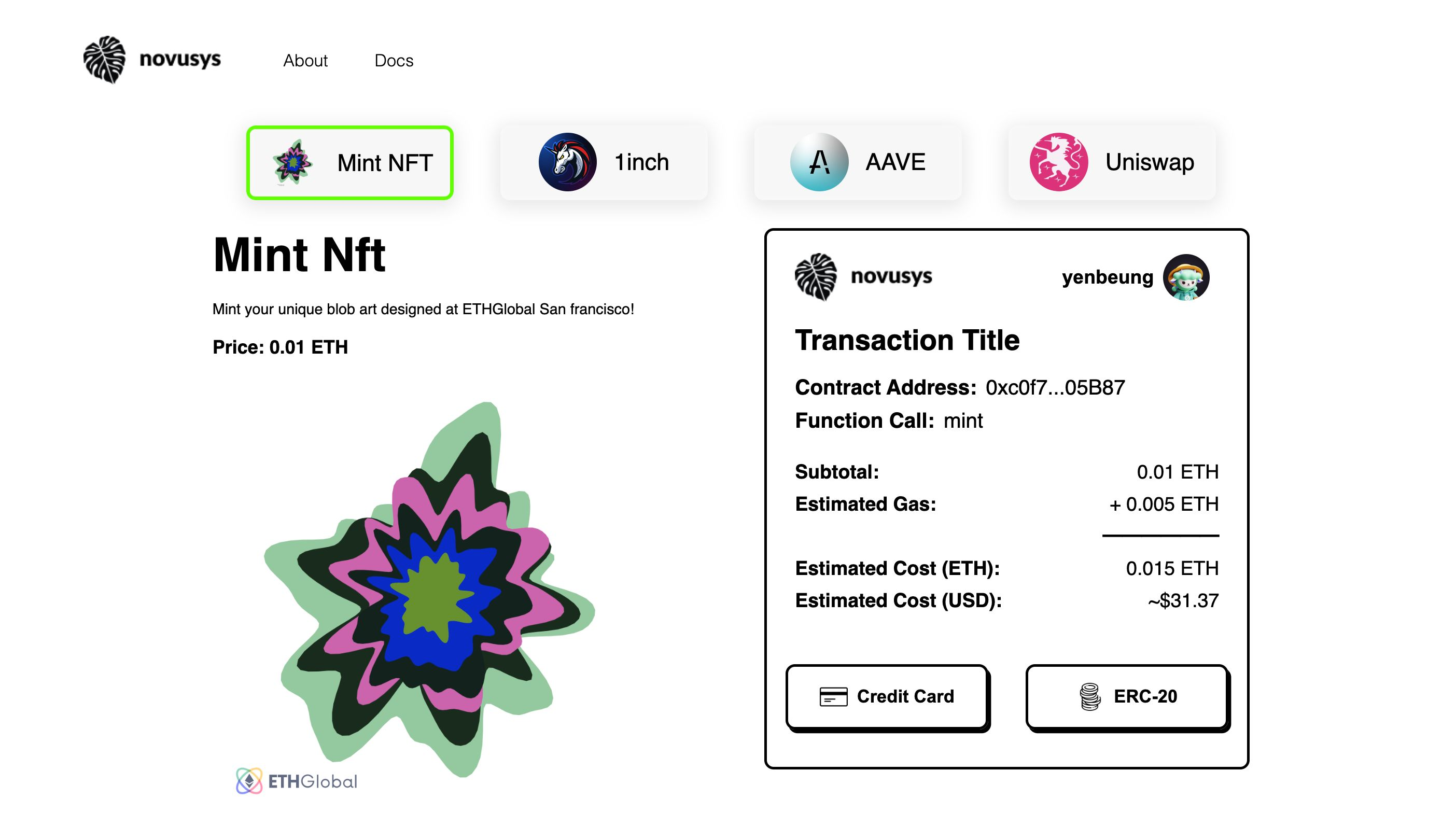Click the novusys leaf logo in header
This screenshot has height=813, width=1456.
105,59
